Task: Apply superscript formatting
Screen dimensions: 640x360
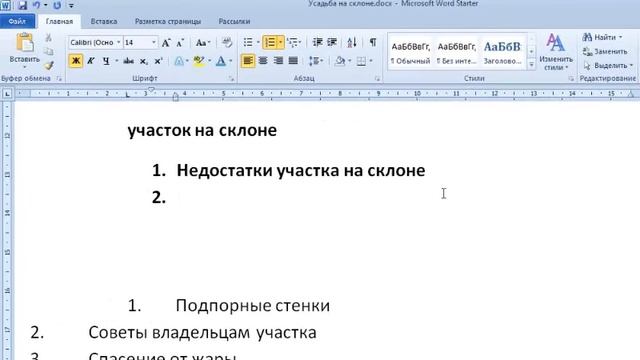Action: tap(158, 61)
